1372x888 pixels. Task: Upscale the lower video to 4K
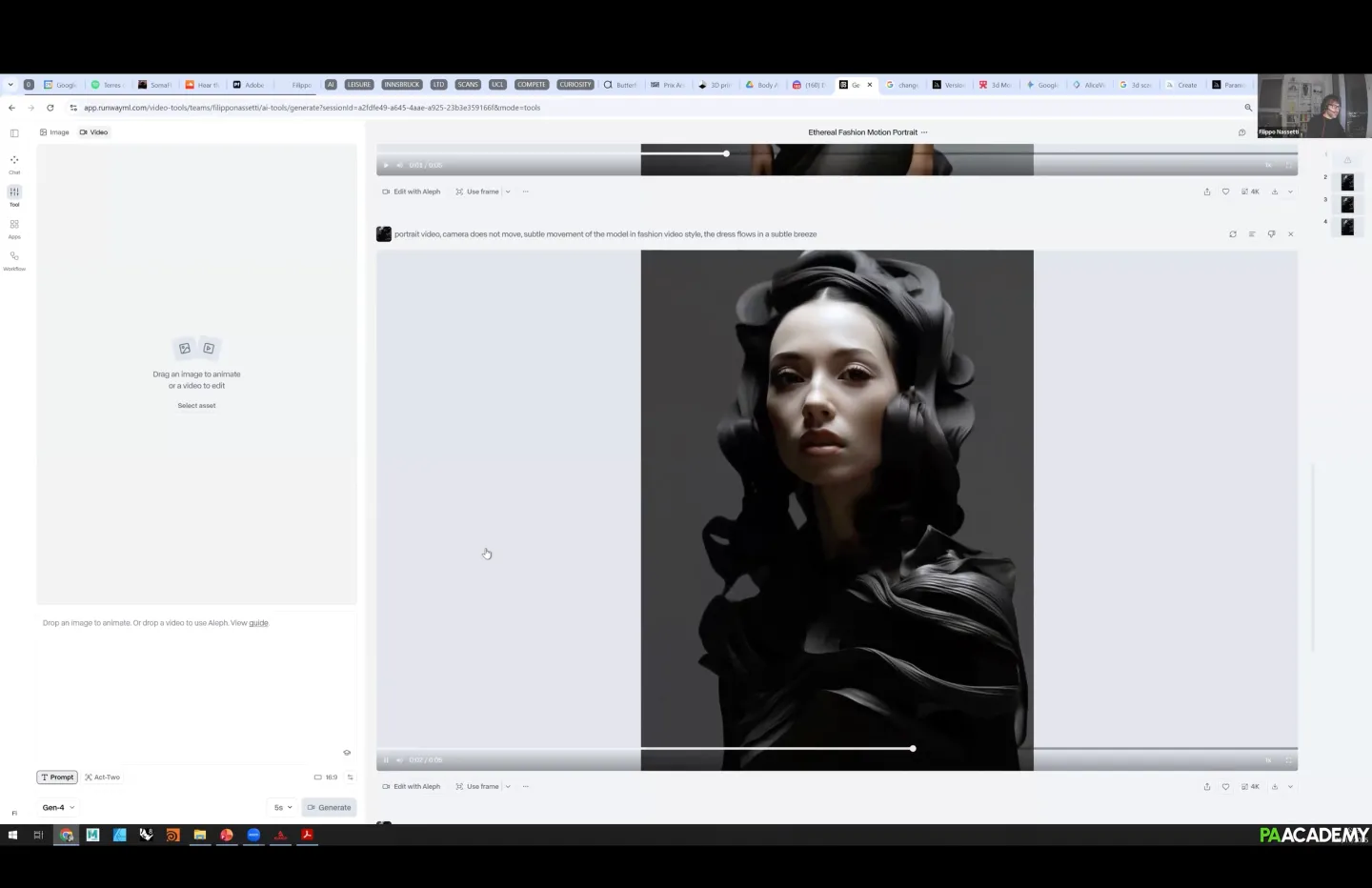[1250, 787]
